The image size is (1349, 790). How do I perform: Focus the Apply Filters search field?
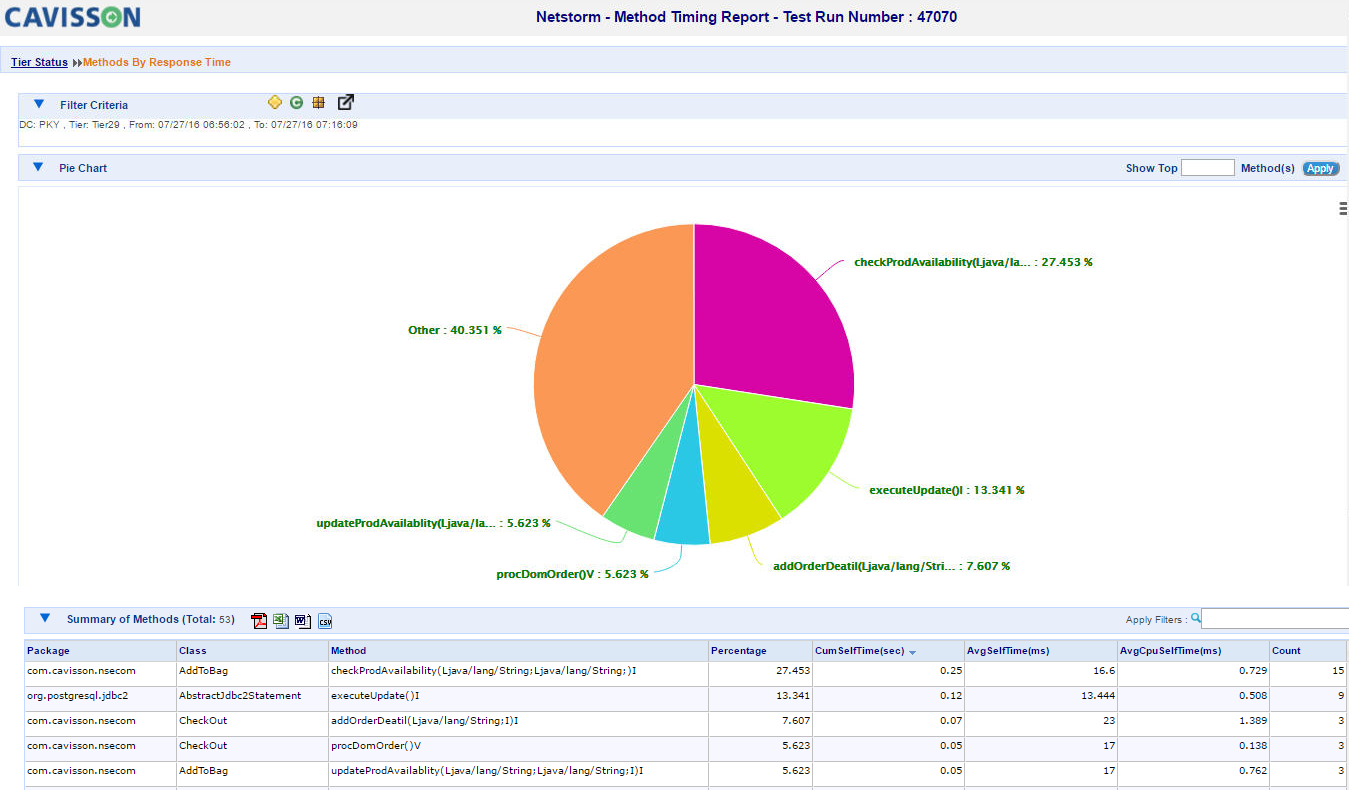pyautogui.click(x=1275, y=619)
